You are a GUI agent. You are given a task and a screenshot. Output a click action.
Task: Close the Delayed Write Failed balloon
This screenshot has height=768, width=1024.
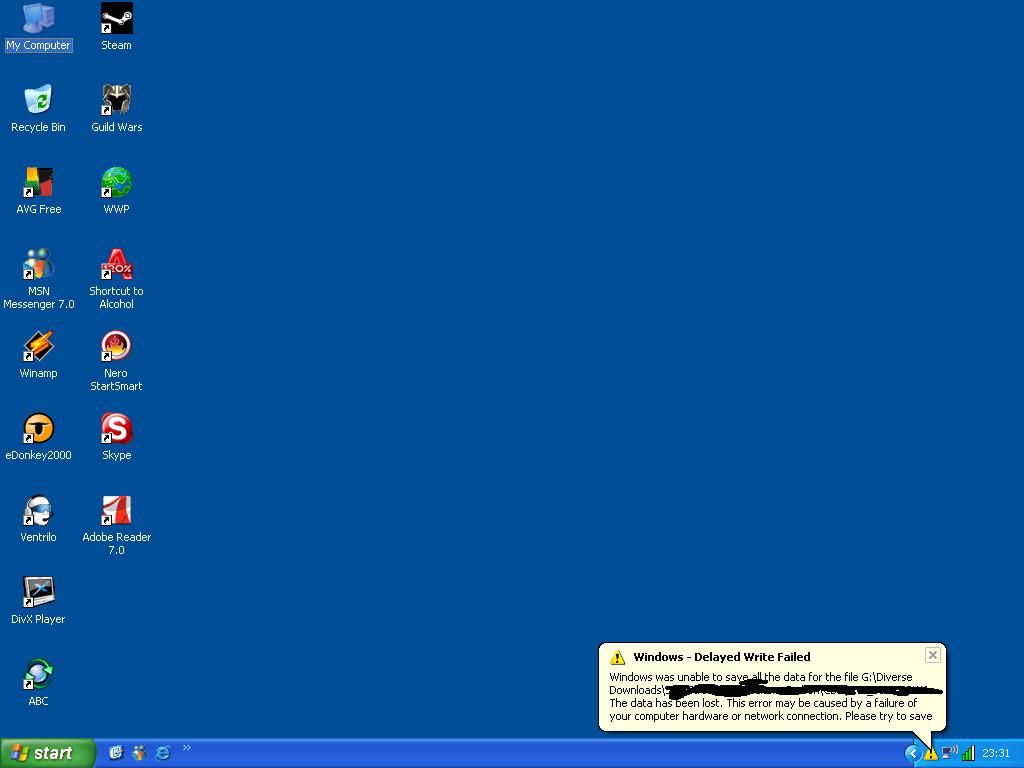(933, 655)
